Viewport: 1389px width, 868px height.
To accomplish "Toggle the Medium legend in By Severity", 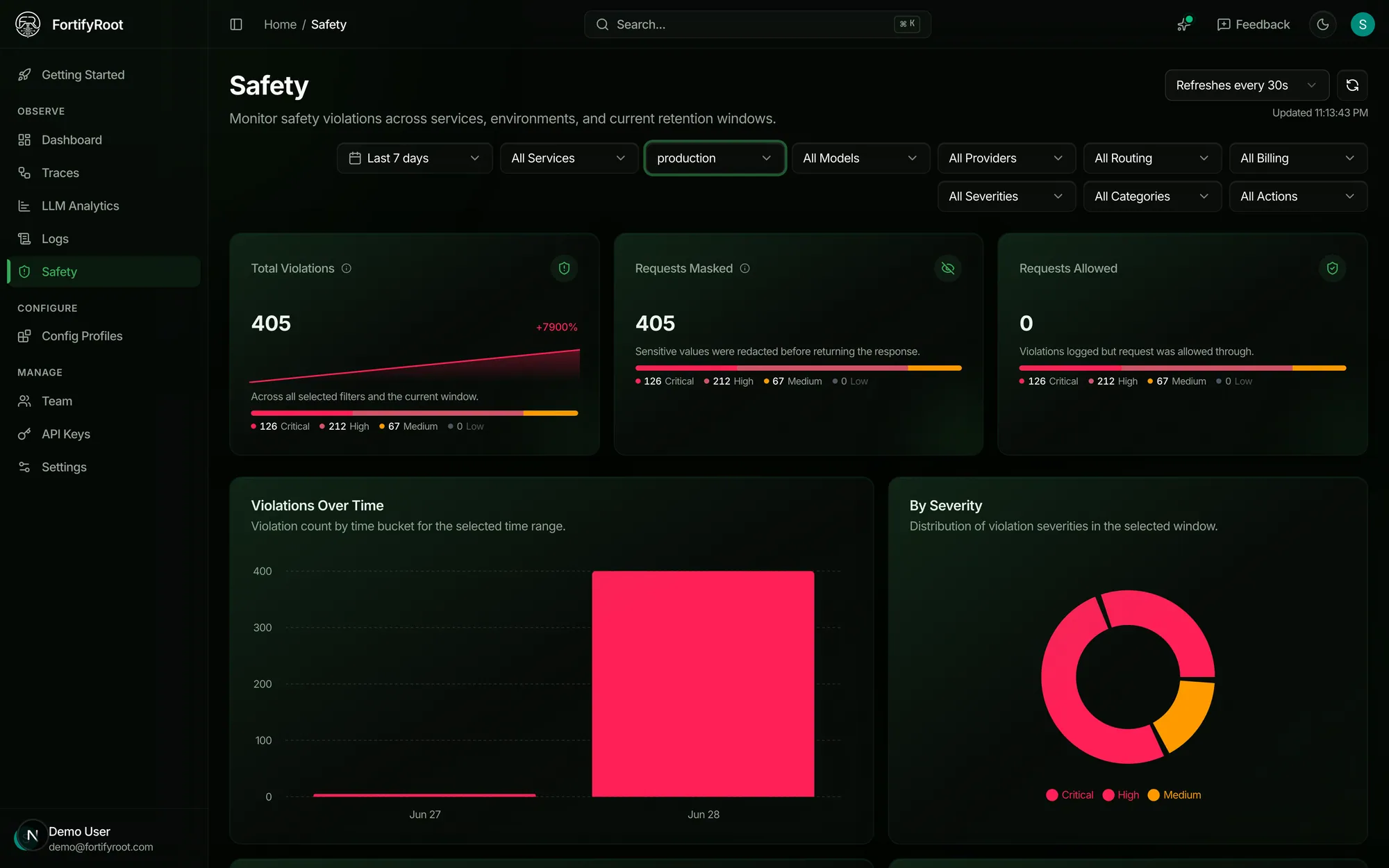I will pyautogui.click(x=1174, y=795).
